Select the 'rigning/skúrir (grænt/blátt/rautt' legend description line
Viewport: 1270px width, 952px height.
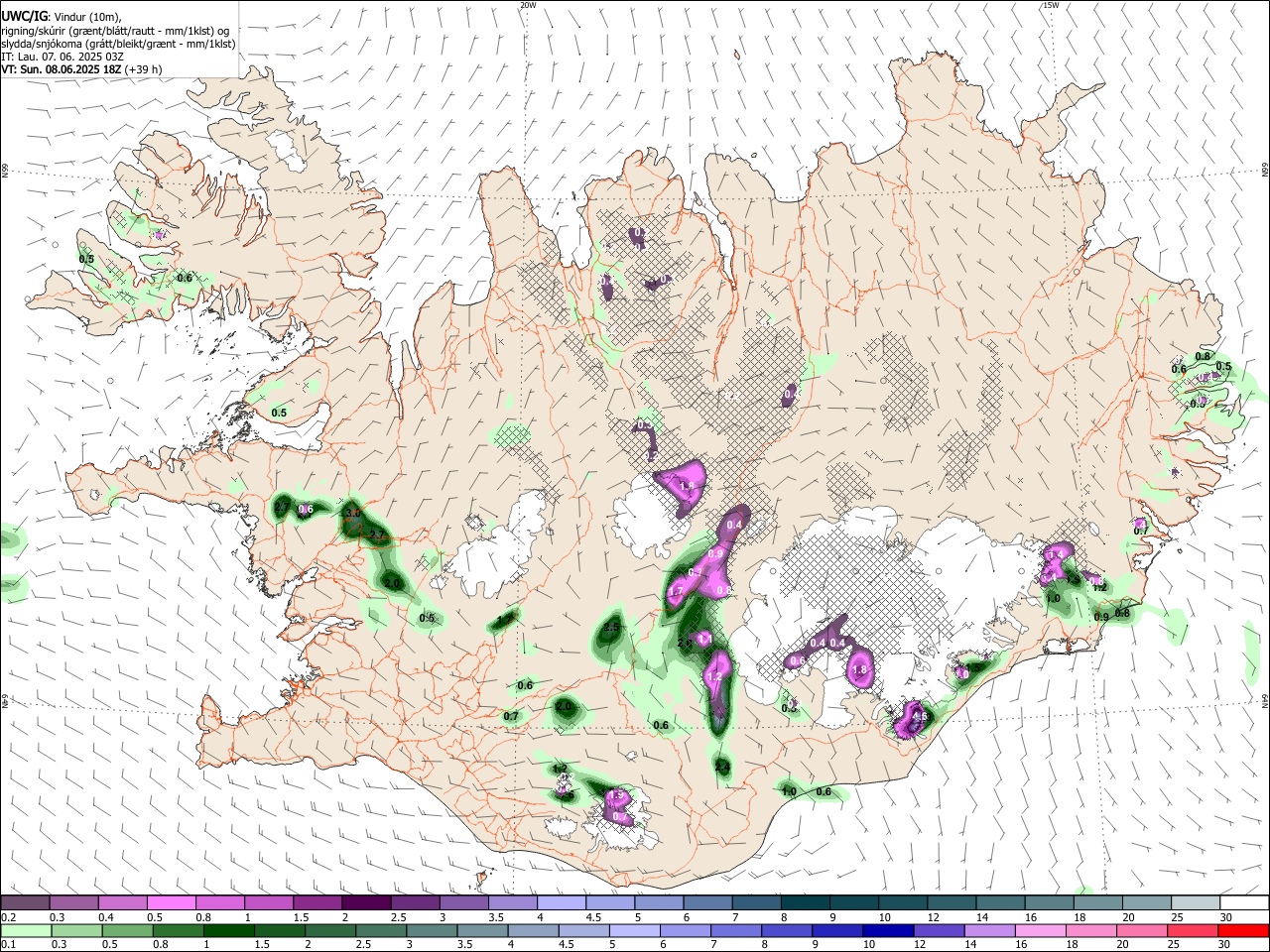pyautogui.click(x=116, y=31)
